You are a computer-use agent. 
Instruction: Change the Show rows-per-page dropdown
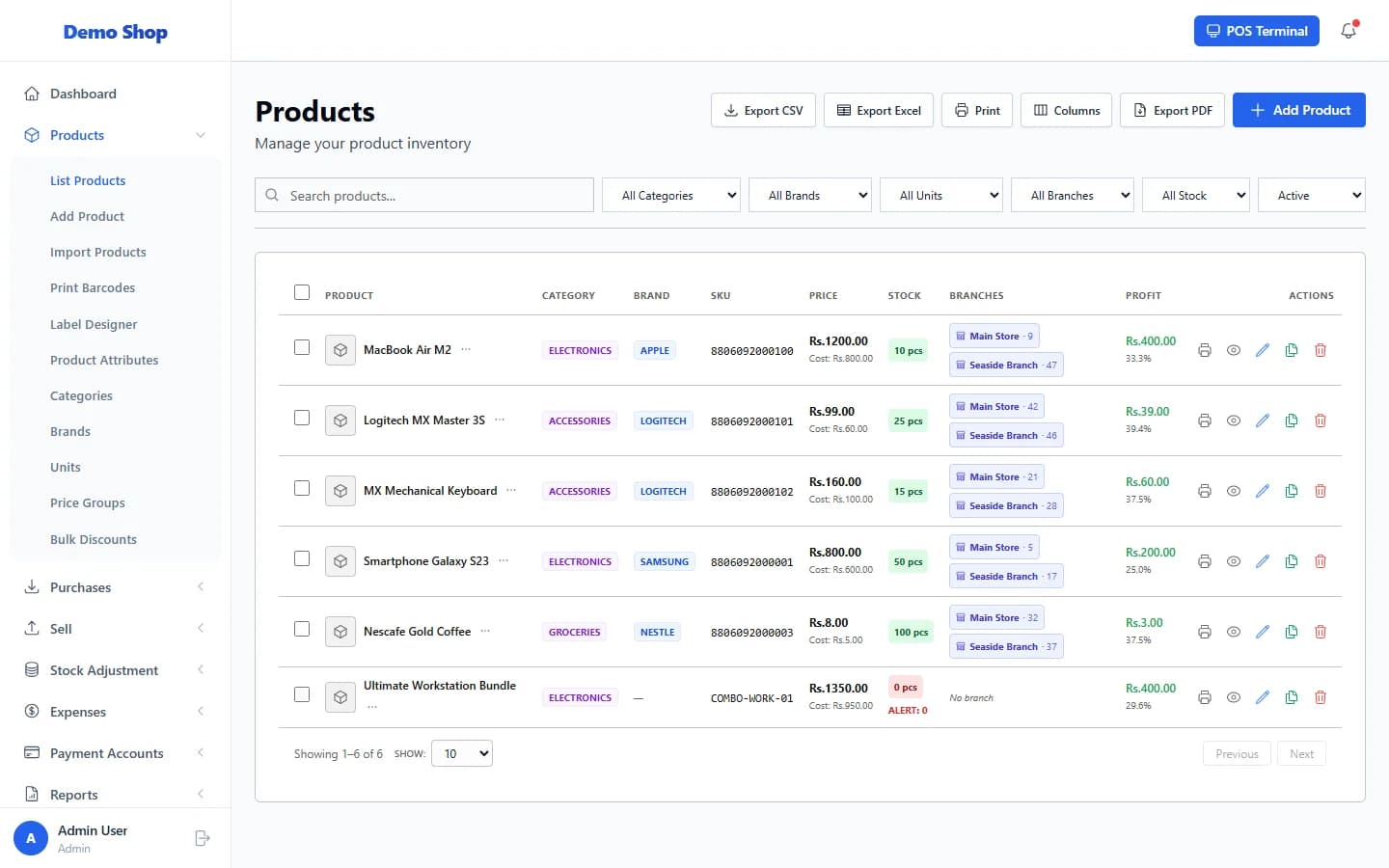[x=462, y=753]
